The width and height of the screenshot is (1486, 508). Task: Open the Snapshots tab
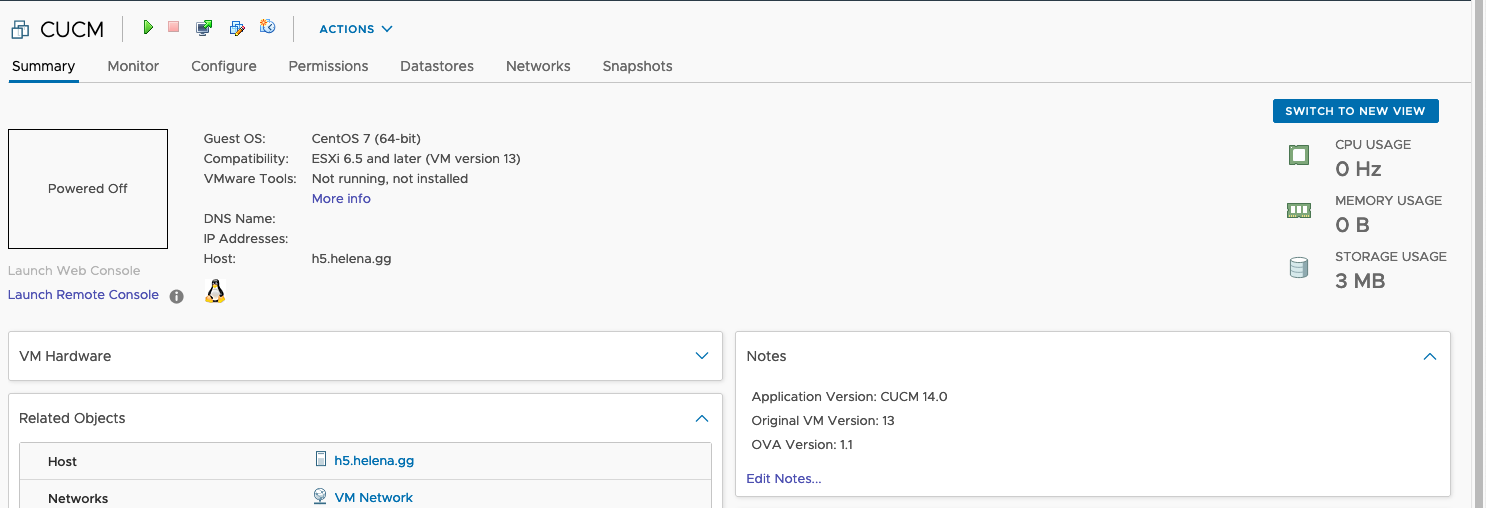click(637, 66)
